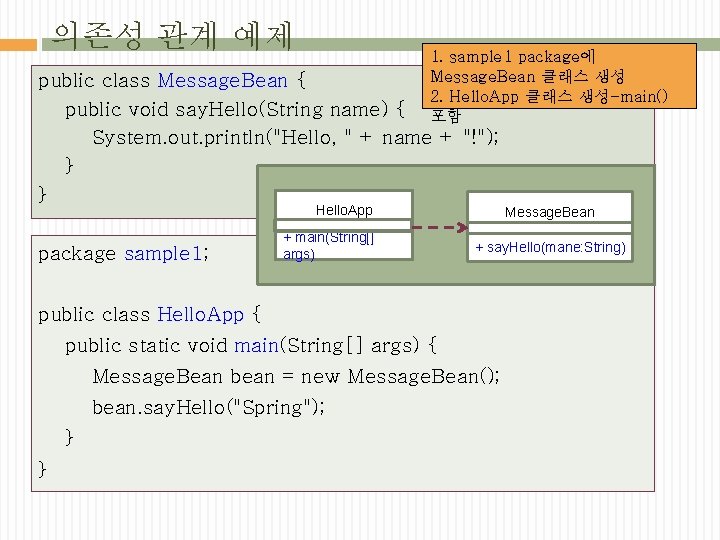Click the bean.sayHello("Spring"); line
Image resolution: width=720 pixels, height=540 pixels.
[208, 407]
